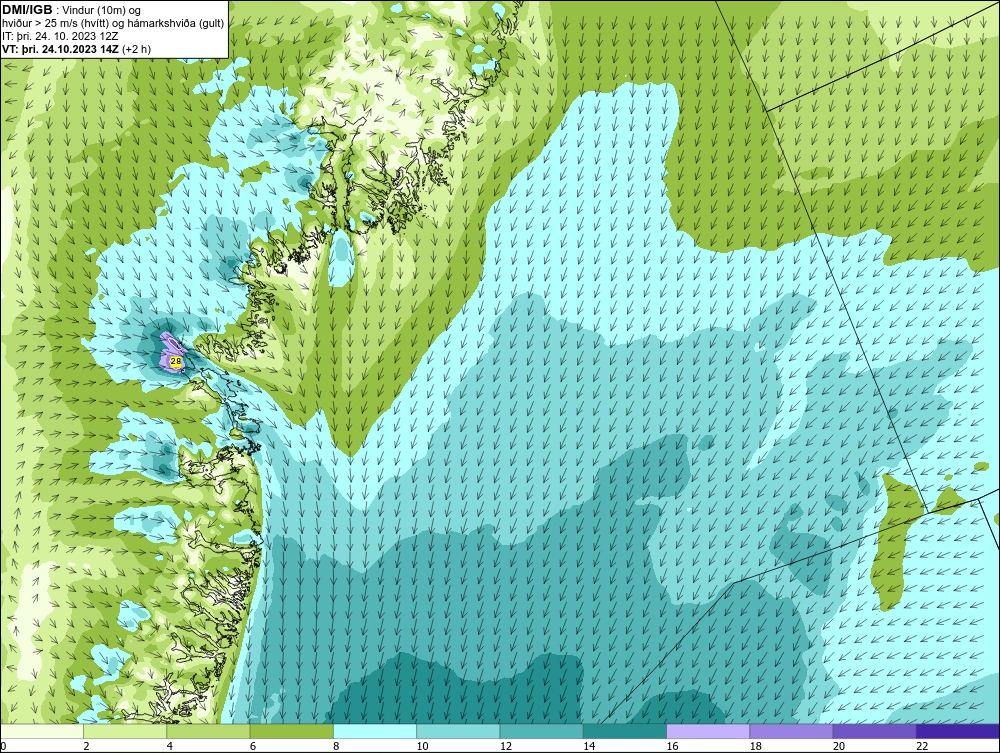Screen dimensions: 1000x753
Task: Click the legend label 22
Action: (x=922, y=746)
